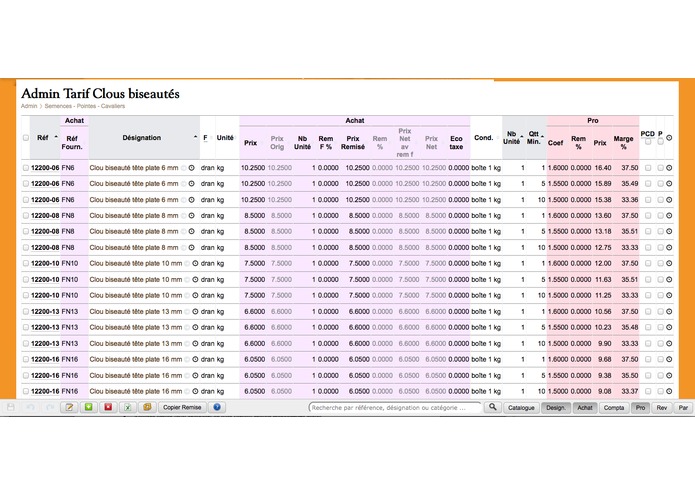
Task: Select row checkbox for price 11.25 row
Action: click(26, 295)
